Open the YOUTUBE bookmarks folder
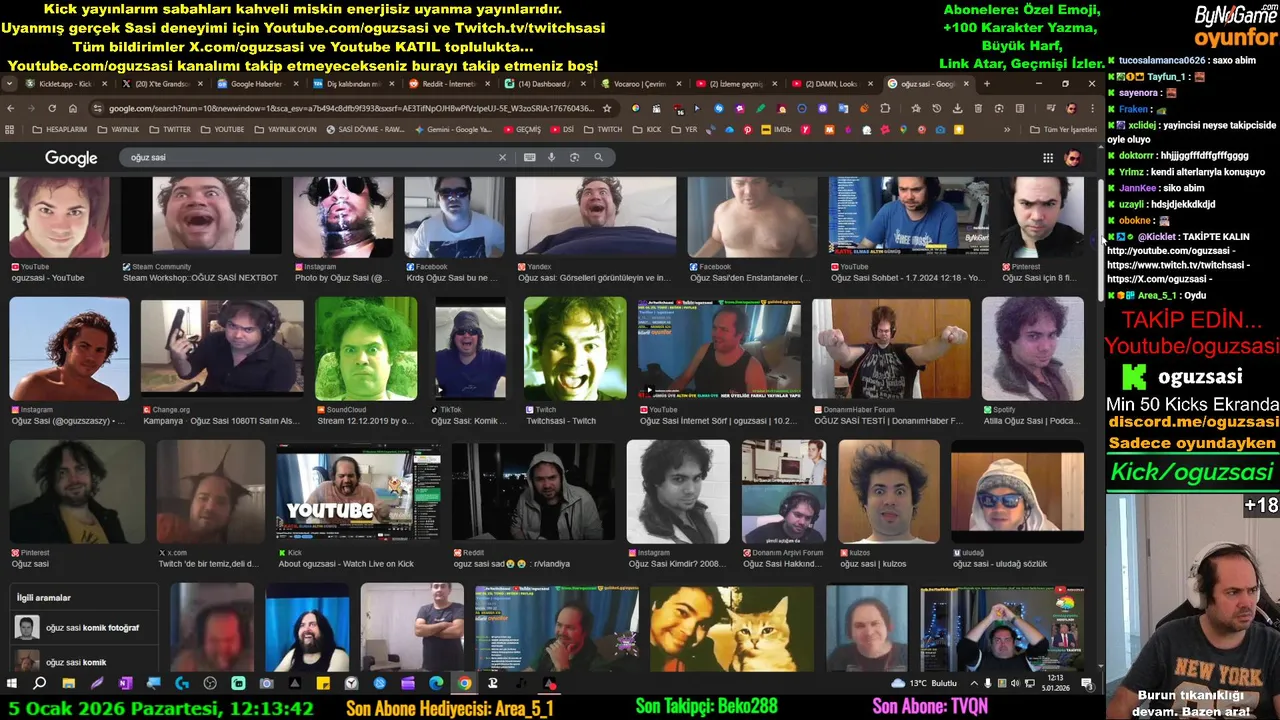Viewport: 1280px width, 720px height. [222, 129]
